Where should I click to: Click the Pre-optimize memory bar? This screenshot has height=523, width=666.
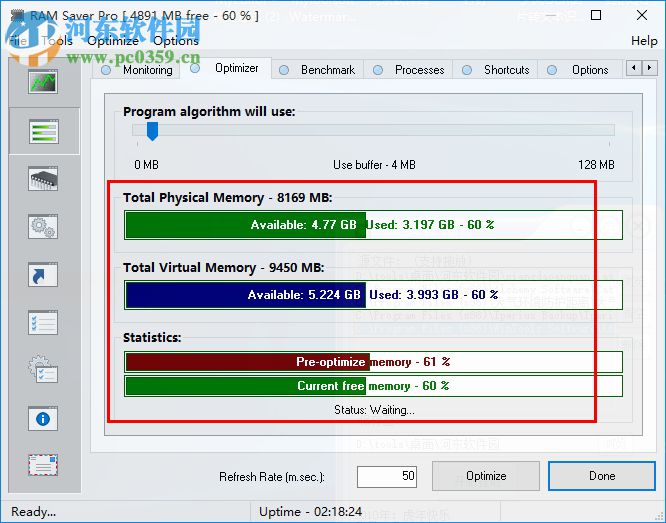pos(373,362)
